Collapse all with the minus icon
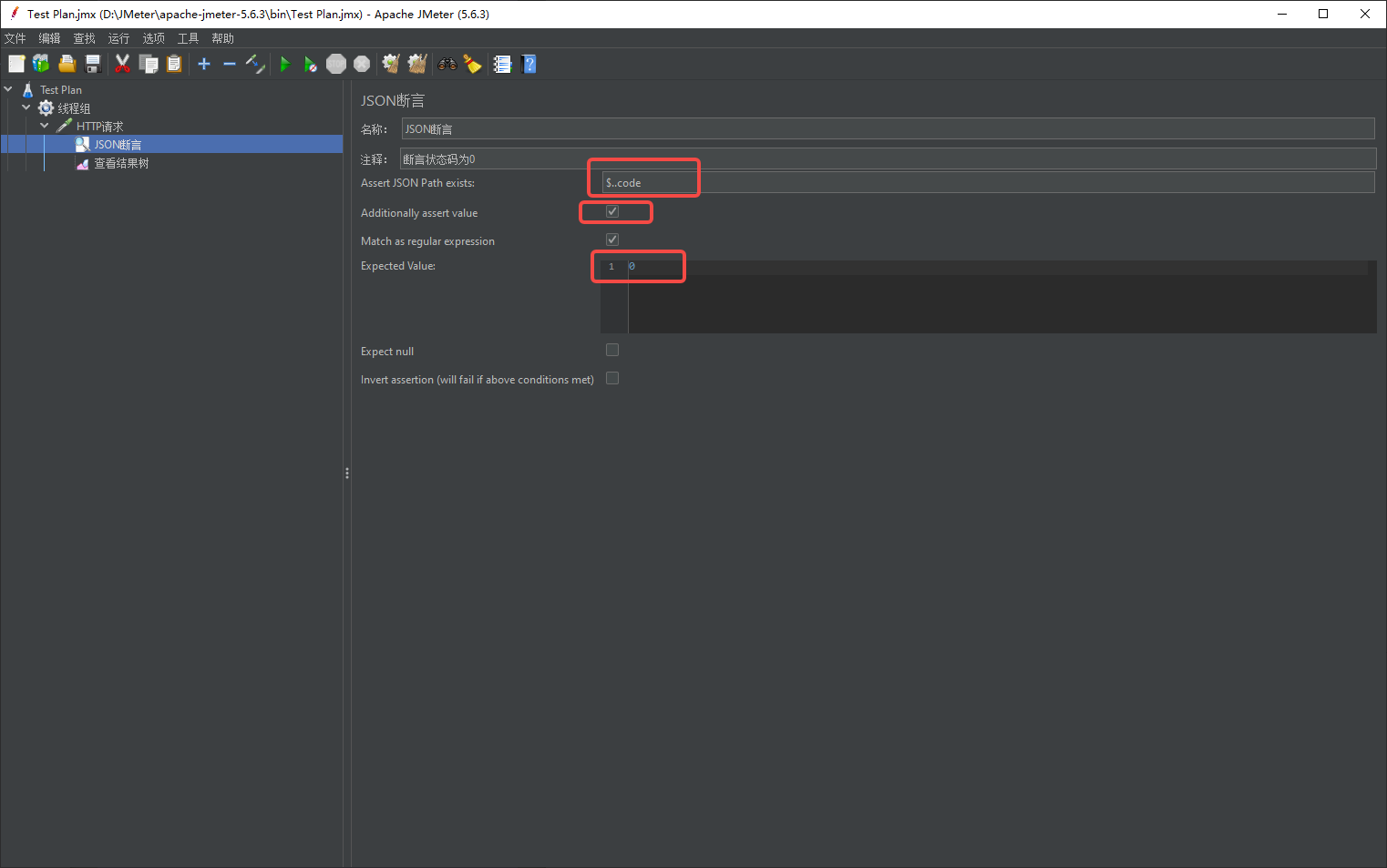This screenshot has height=868, width=1387. pos(230,64)
